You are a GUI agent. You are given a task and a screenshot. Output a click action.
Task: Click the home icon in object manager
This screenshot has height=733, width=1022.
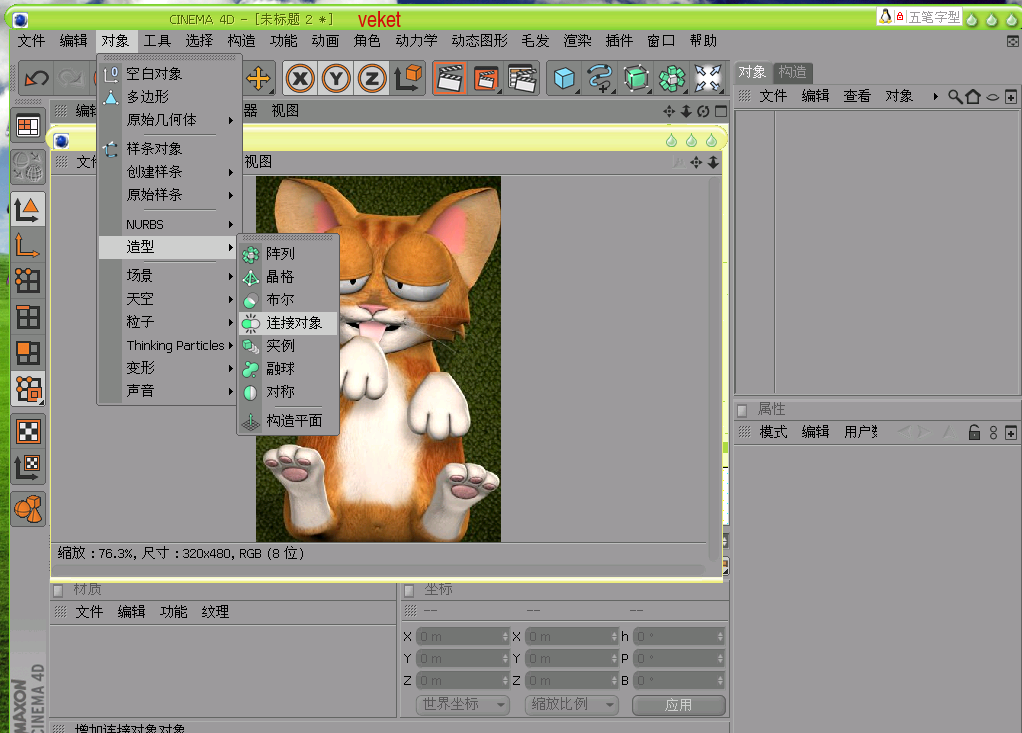(973, 97)
